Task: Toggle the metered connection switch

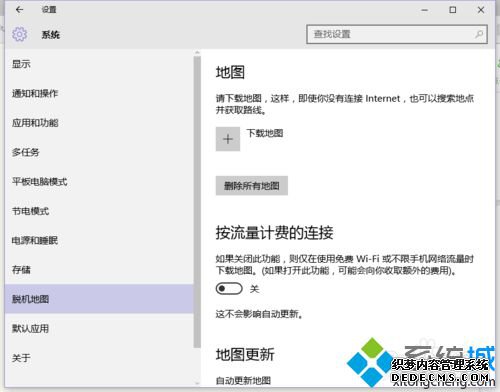Action: click(229, 288)
